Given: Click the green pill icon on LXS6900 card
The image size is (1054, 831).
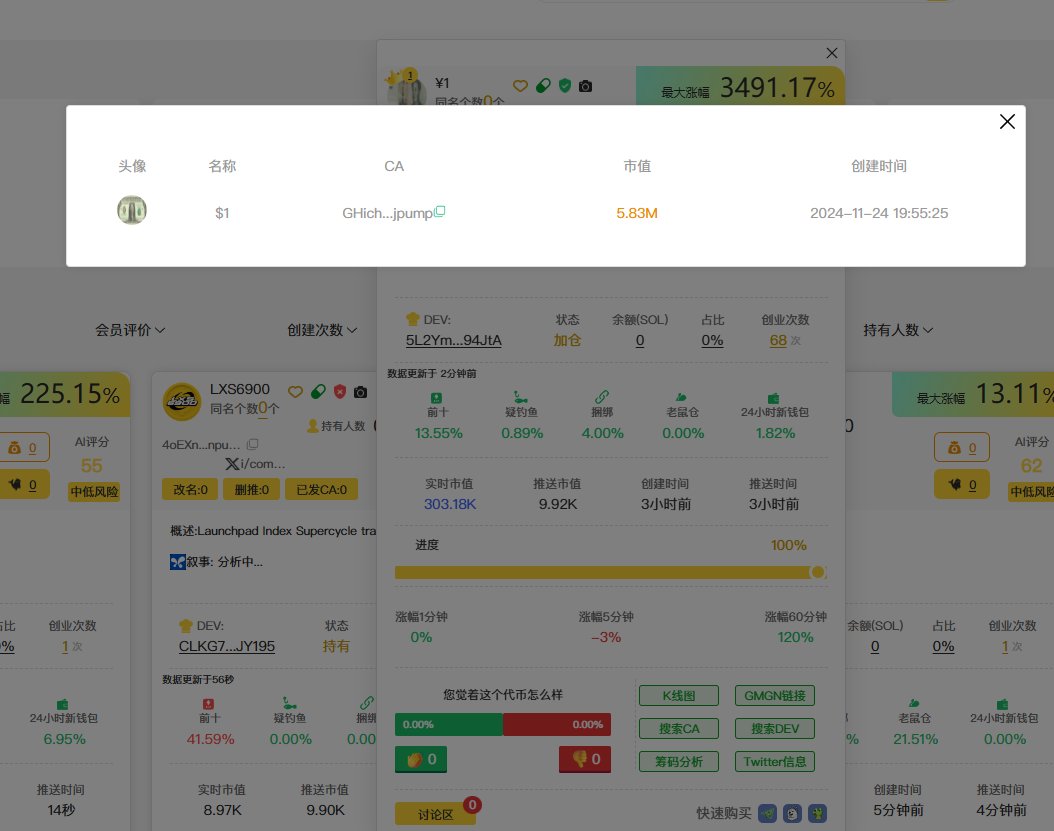Looking at the screenshot, I should pos(319,392).
